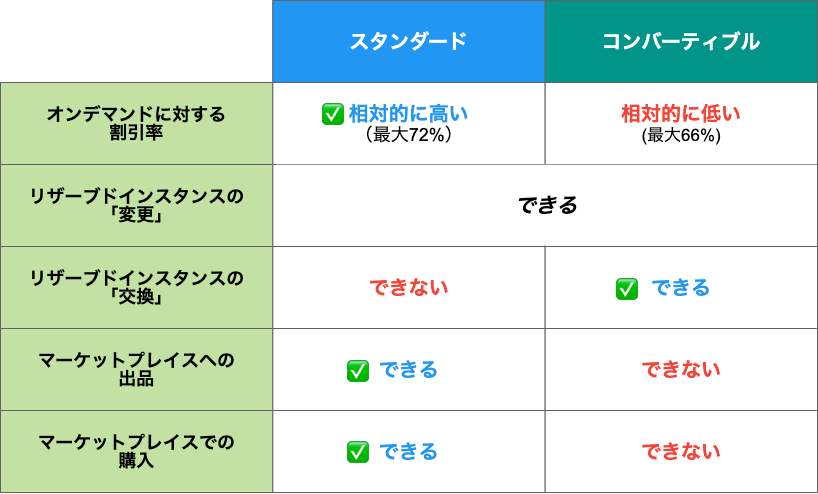The height and width of the screenshot is (494, 818).
Task: Click the blue 相対的に高い text
Action: (408, 113)
